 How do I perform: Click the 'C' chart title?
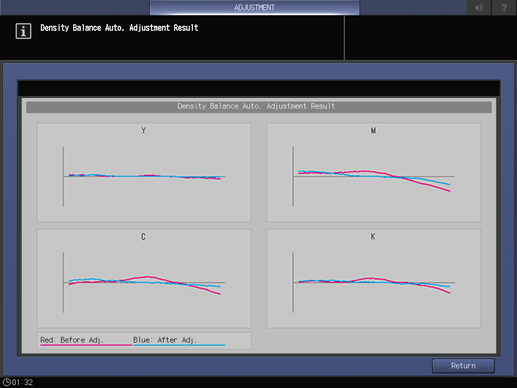click(143, 236)
